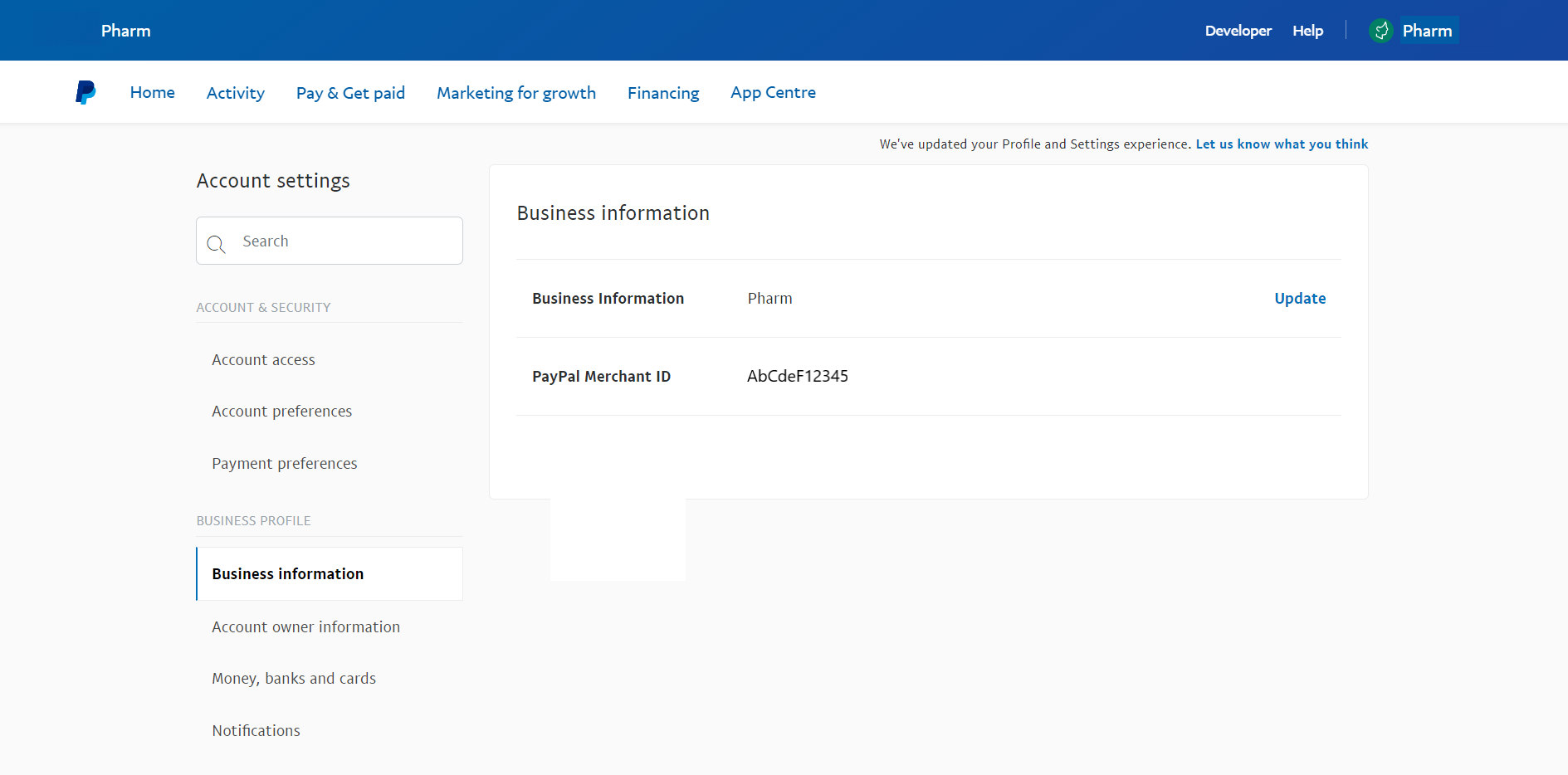Select Payment preferences in sidebar
1568x775 pixels.
(285, 463)
